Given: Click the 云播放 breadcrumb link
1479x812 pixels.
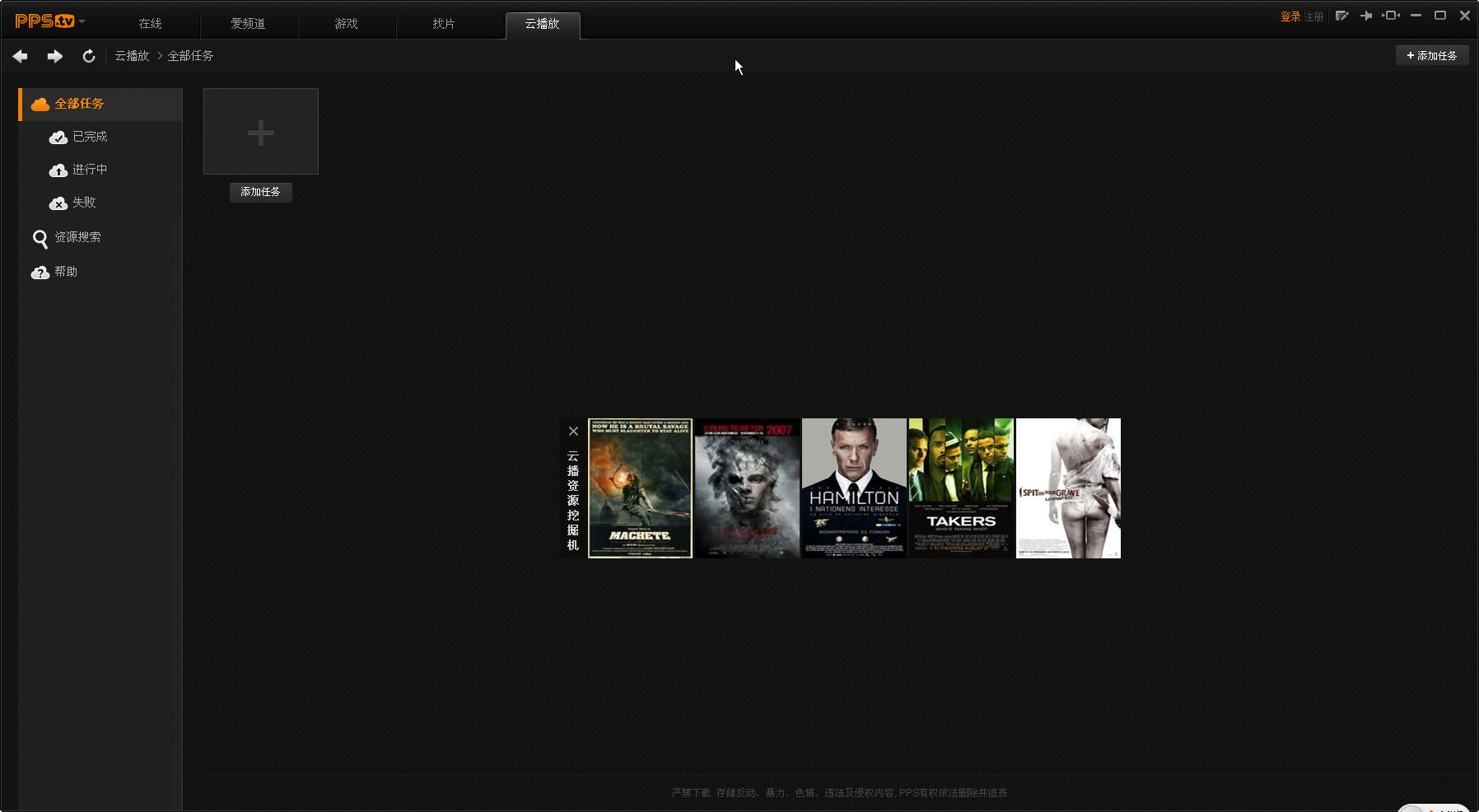Looking at the screenshot, I should (x=132, y=56).
